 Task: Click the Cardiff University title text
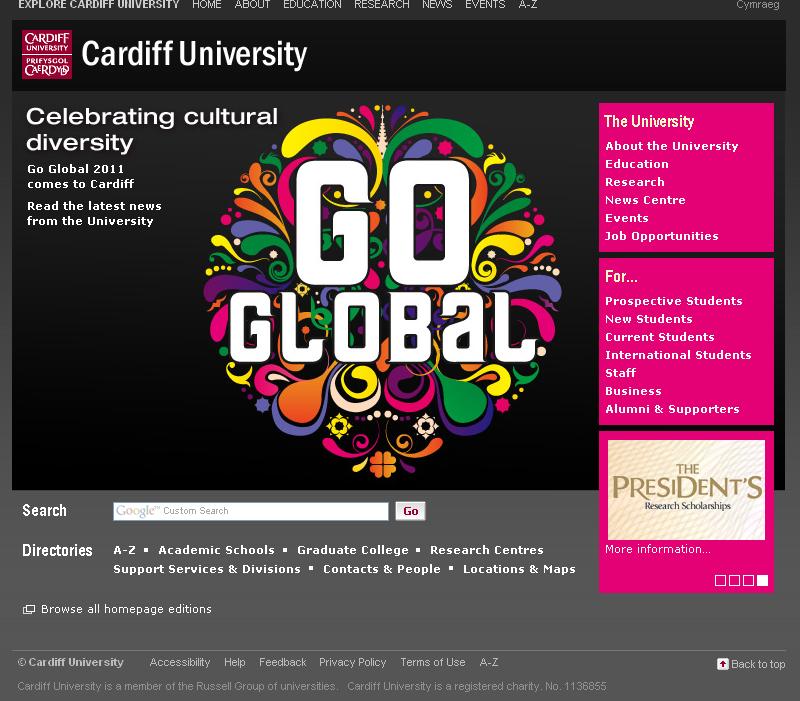pos(194,54)
